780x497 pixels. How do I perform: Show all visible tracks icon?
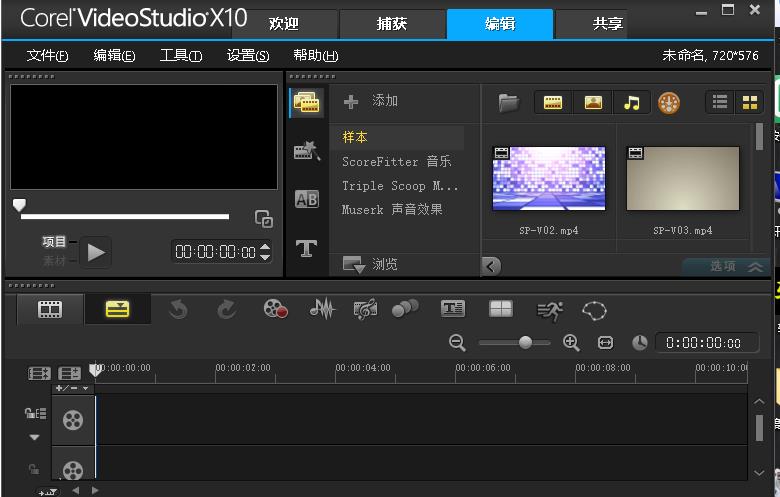pyautogui.click(x=39, y=373)
